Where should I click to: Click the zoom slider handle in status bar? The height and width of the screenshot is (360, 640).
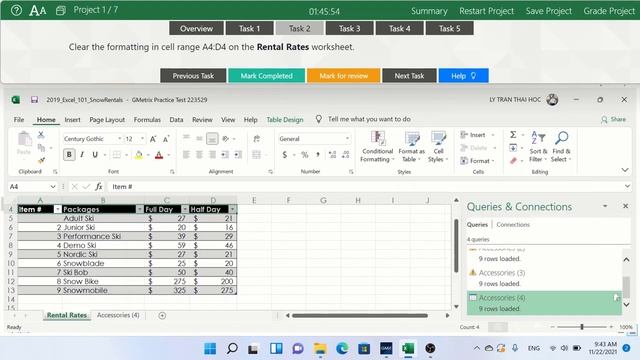coord(582,327)
